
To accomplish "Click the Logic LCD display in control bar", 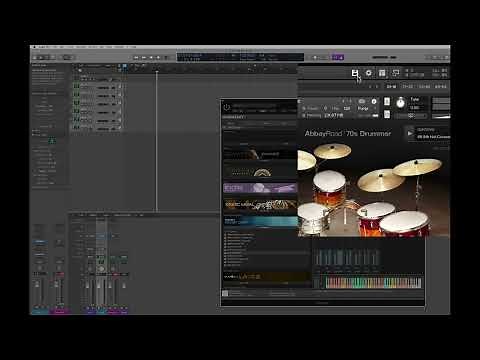I will point(240,57).
